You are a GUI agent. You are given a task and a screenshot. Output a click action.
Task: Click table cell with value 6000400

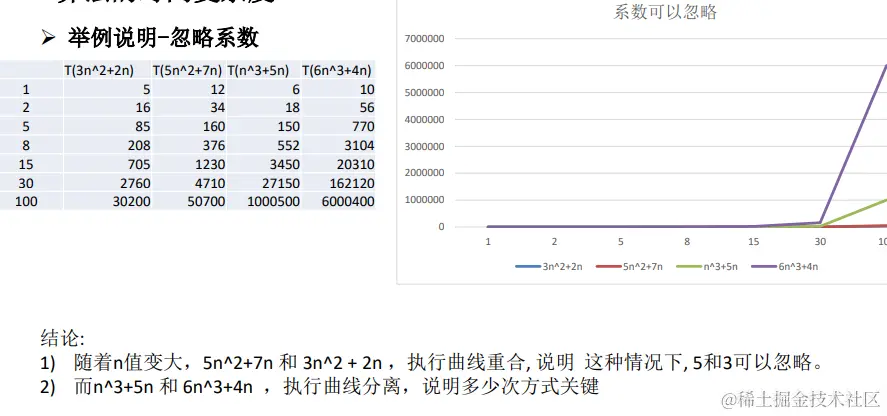click(348, 201)
